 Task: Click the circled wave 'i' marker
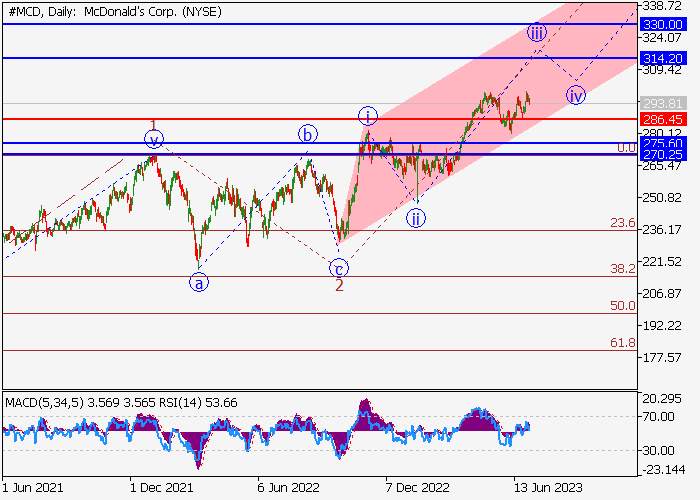[x=368, y=117]
